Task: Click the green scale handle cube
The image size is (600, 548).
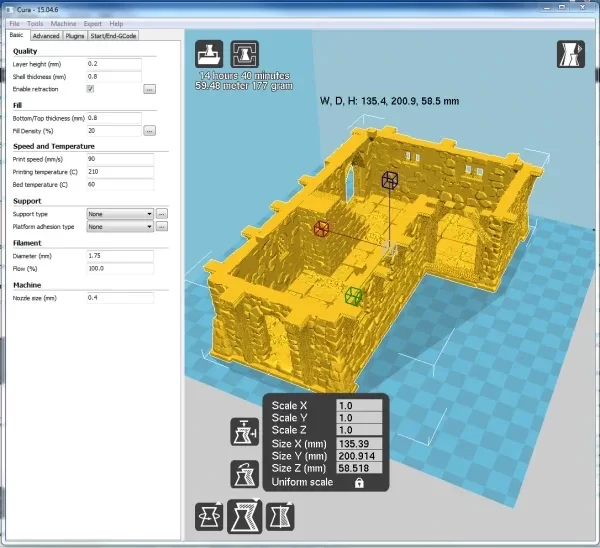Action: tap(353, 297)
